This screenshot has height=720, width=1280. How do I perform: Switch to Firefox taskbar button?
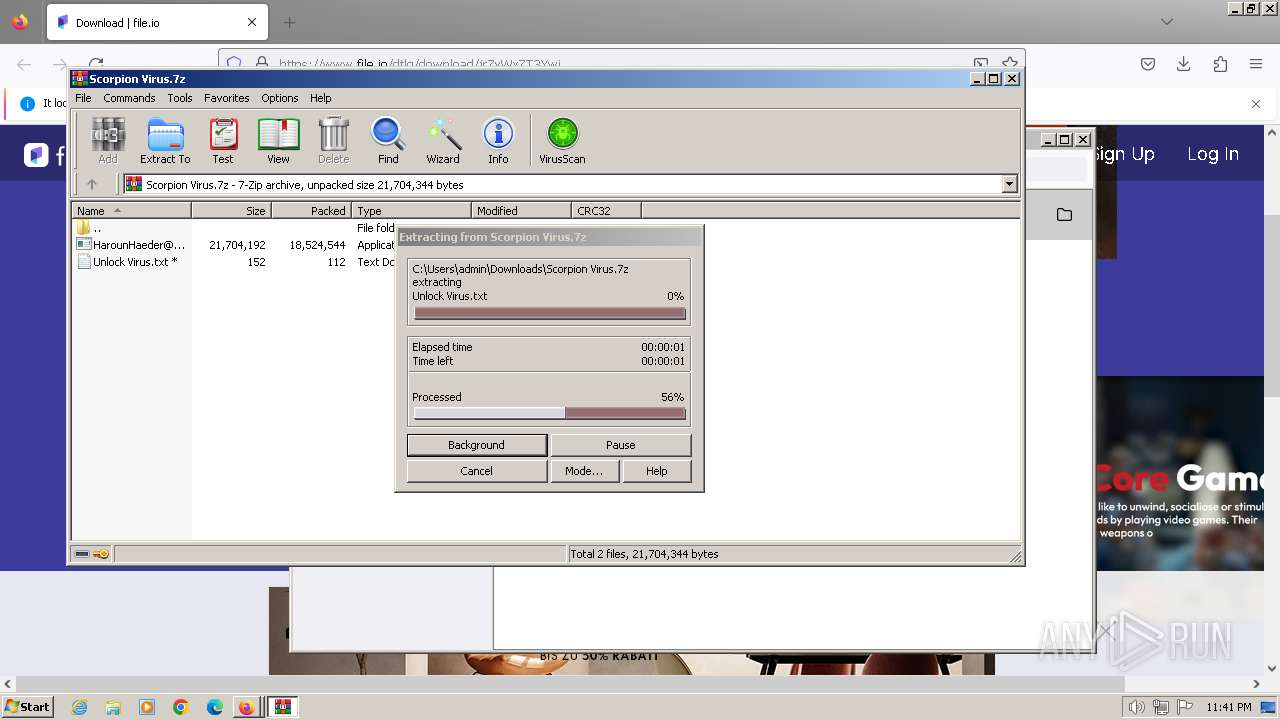[247, 707]
